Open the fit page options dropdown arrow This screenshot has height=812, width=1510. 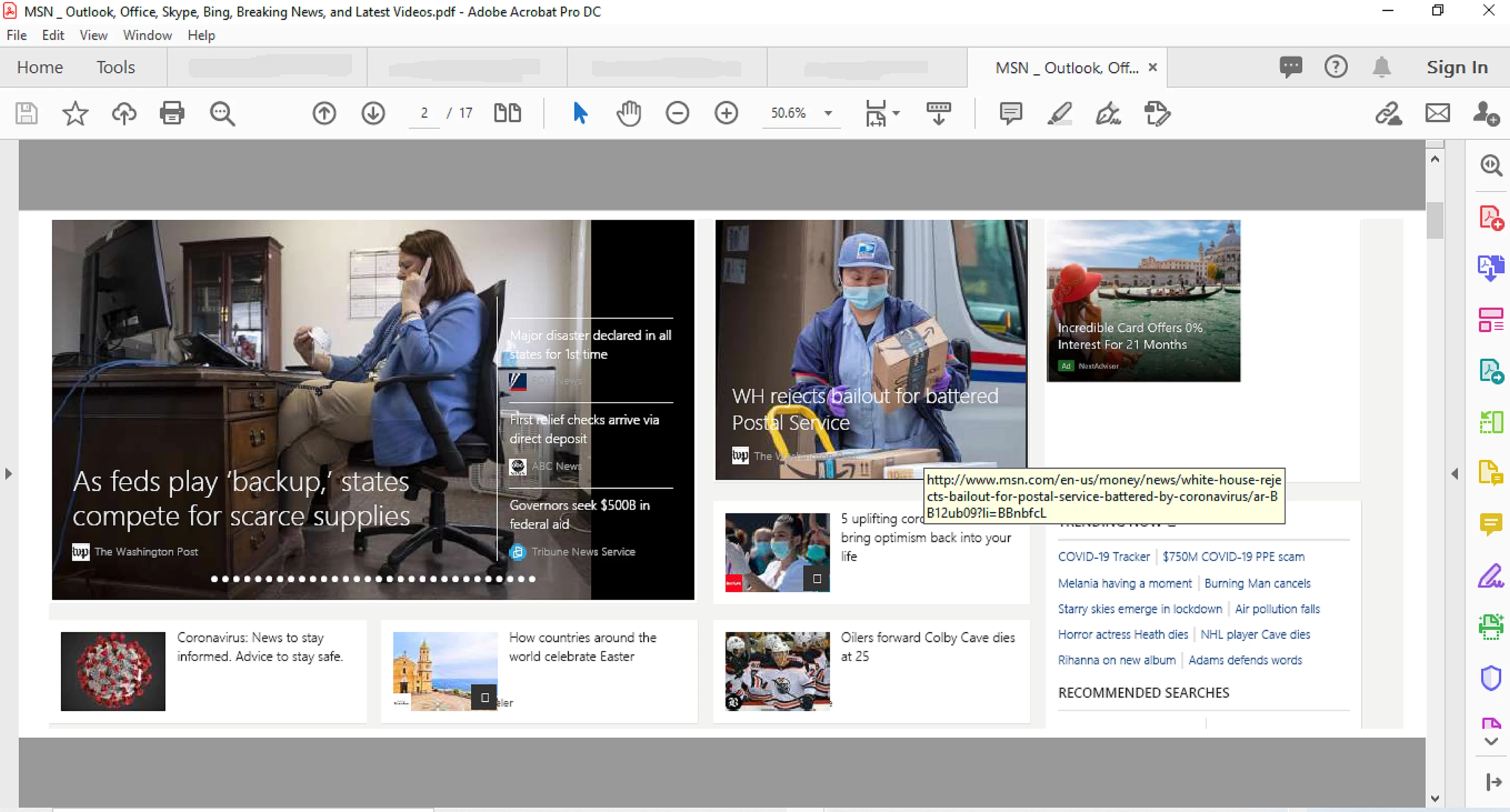[896, 112]
